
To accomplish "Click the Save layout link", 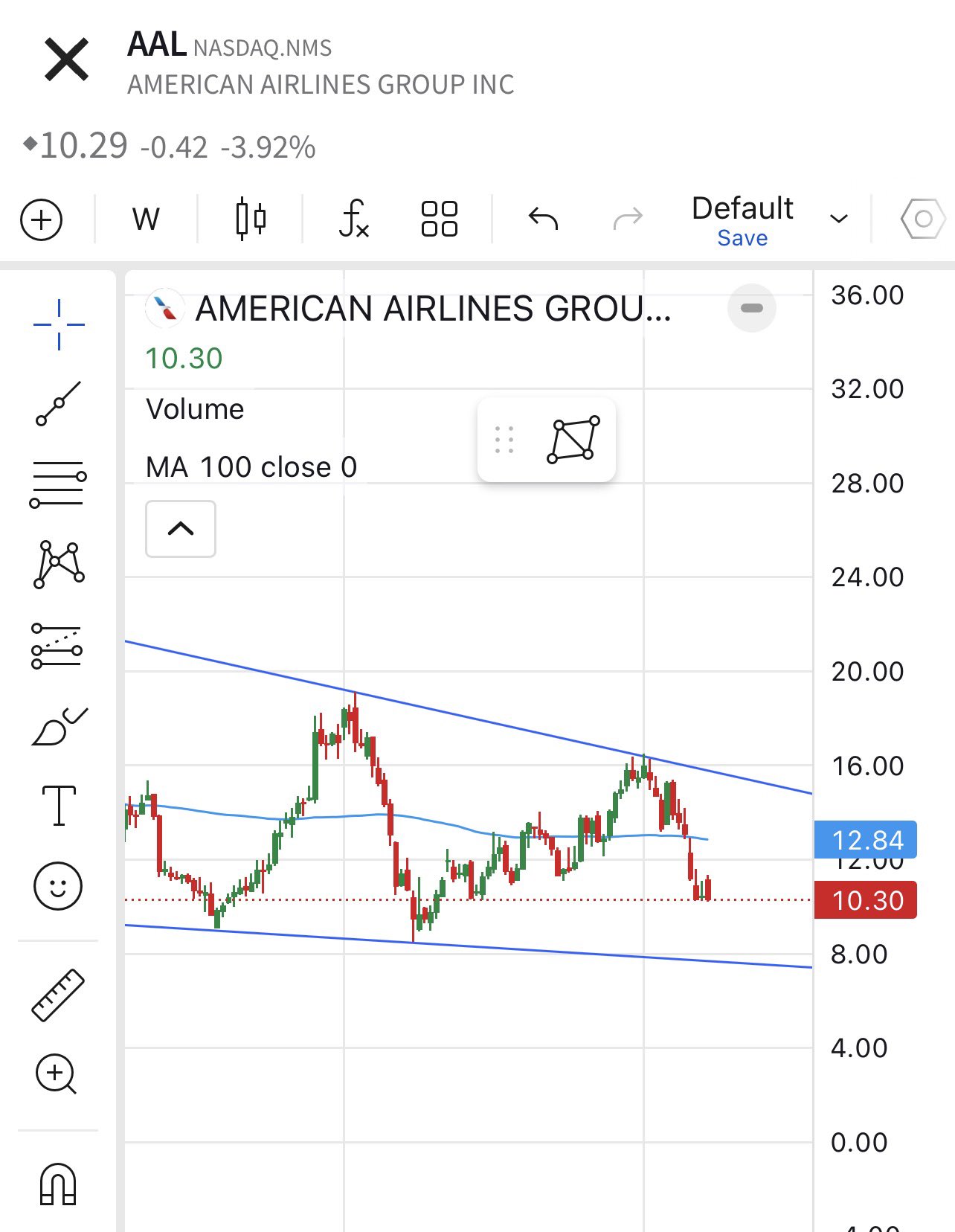I will coord(742,238).
